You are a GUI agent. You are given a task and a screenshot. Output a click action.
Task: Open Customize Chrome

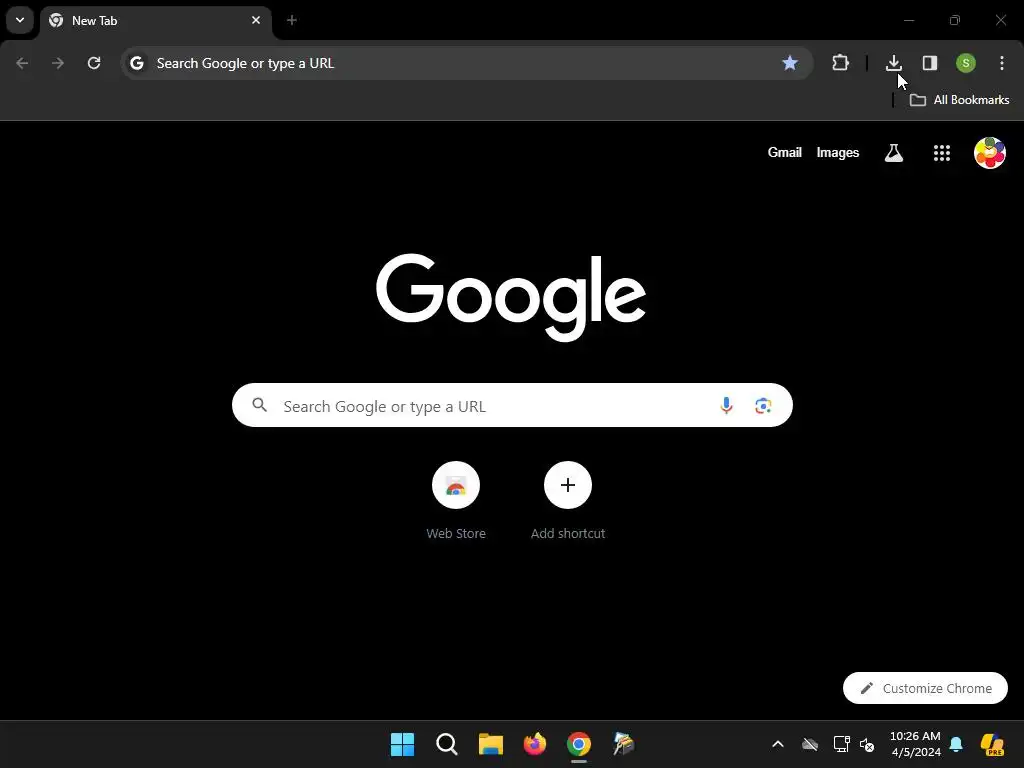tap(925, 688)
